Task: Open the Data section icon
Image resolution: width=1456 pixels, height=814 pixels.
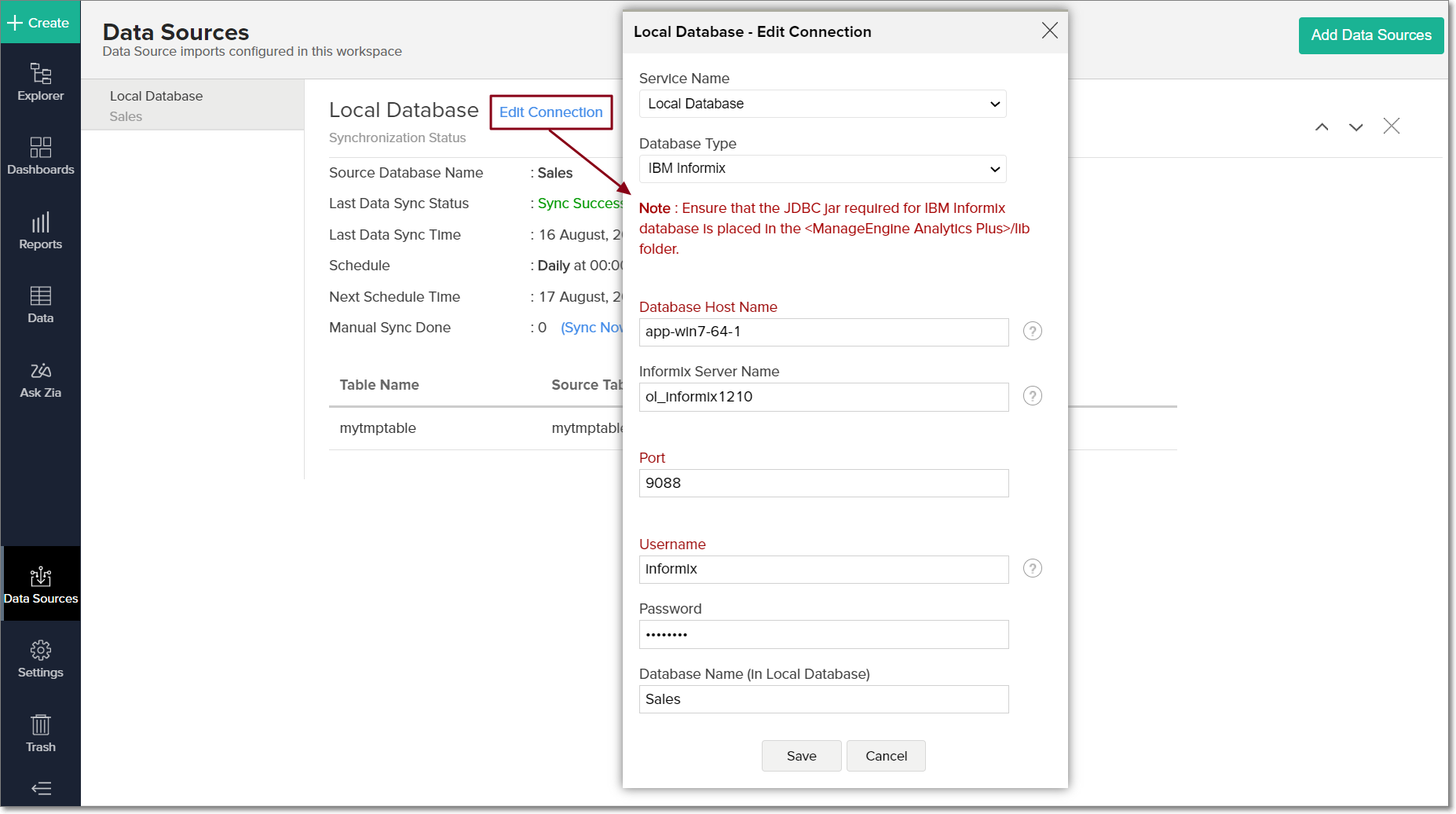Action: 41,304
